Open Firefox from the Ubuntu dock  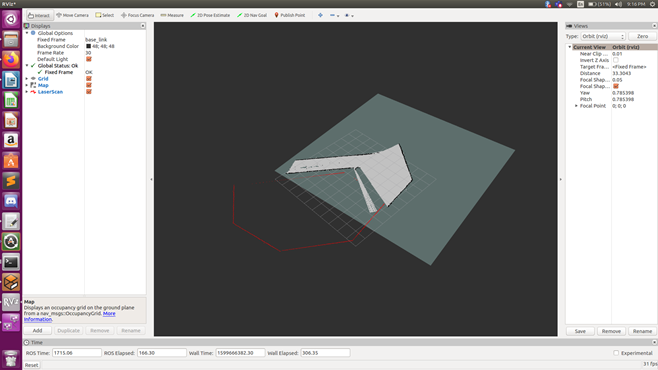(11, 60)
